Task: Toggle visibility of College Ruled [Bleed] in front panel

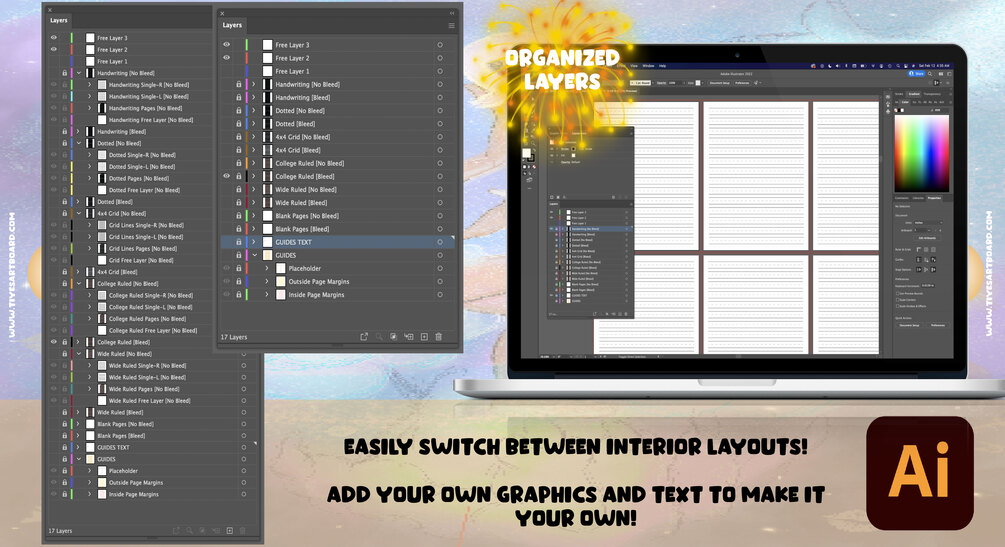Action: click(x=226, y=176)
